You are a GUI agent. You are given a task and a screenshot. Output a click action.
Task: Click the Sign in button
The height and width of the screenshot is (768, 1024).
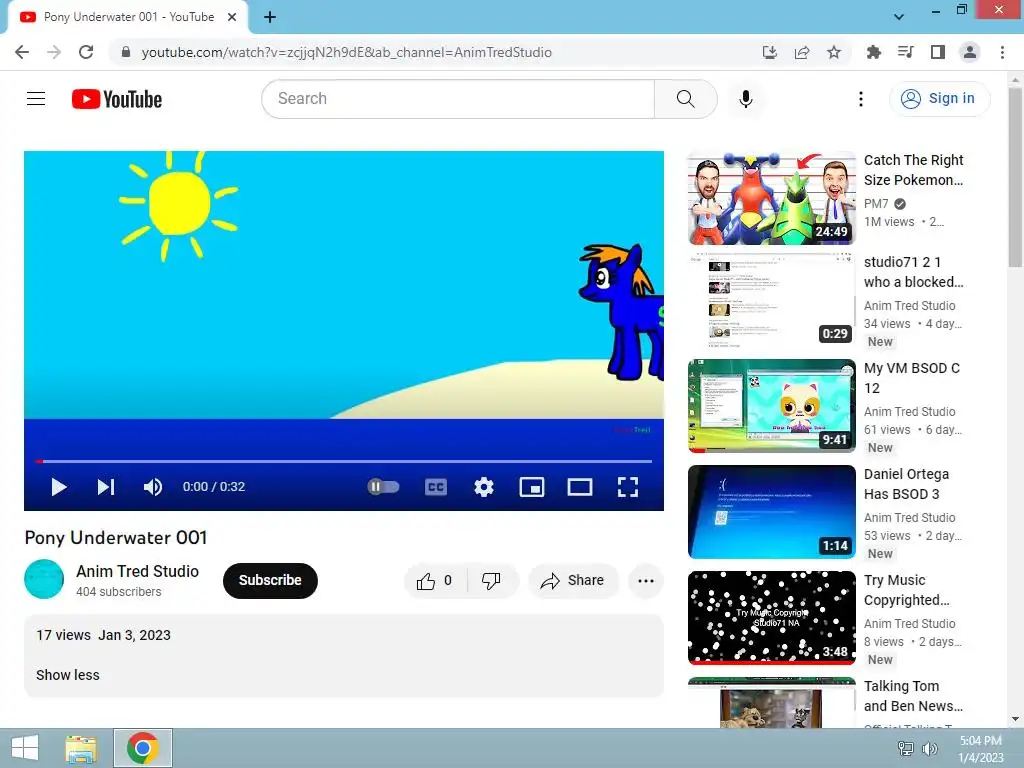939,99
